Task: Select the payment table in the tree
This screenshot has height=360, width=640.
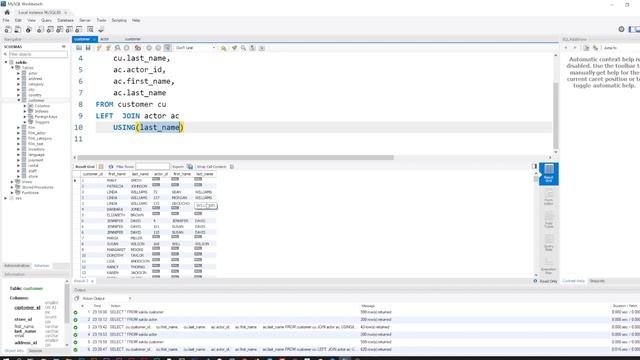Action: (36, 160)
